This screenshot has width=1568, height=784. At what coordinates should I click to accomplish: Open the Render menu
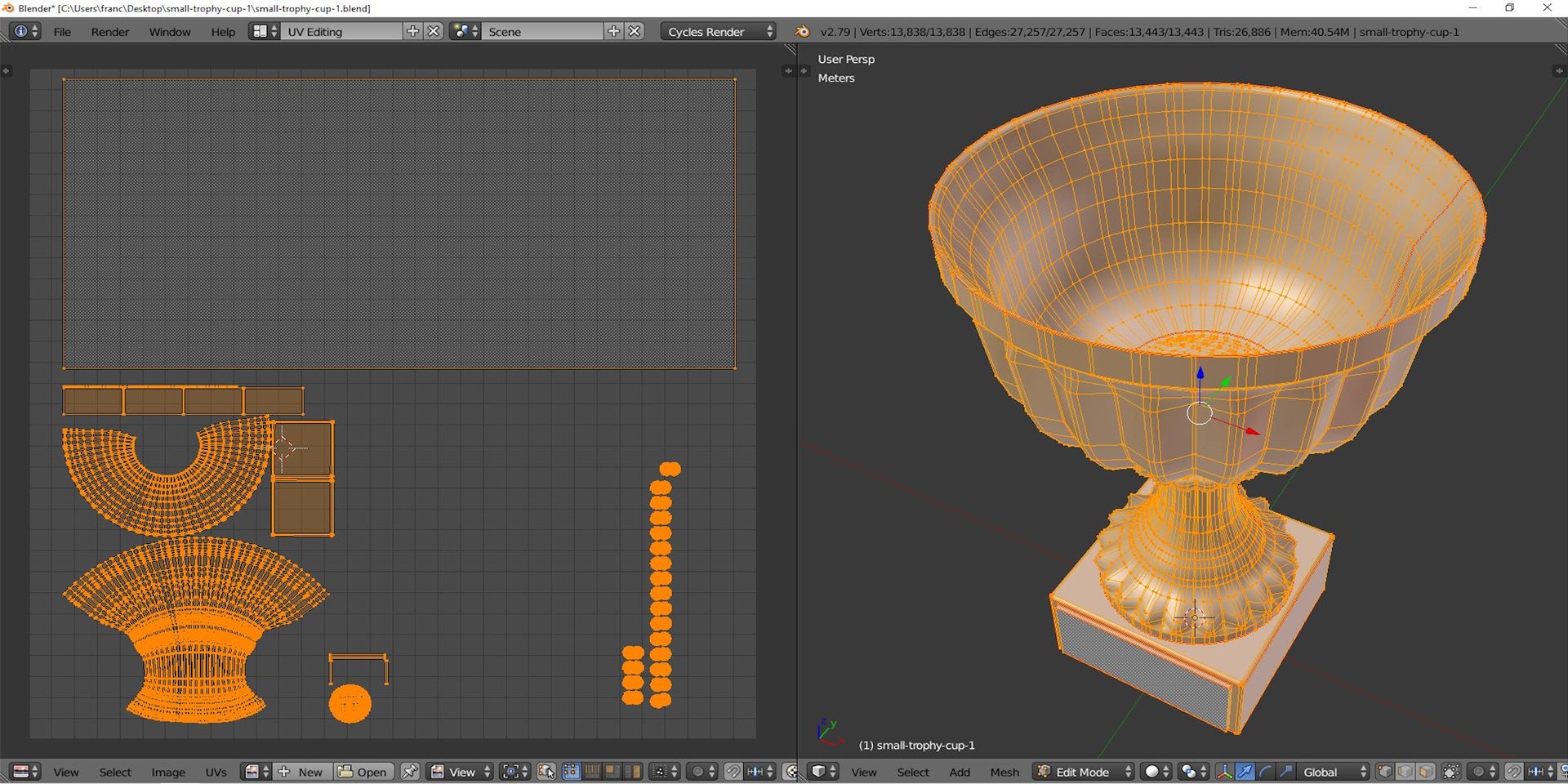[x=110, y=32]
